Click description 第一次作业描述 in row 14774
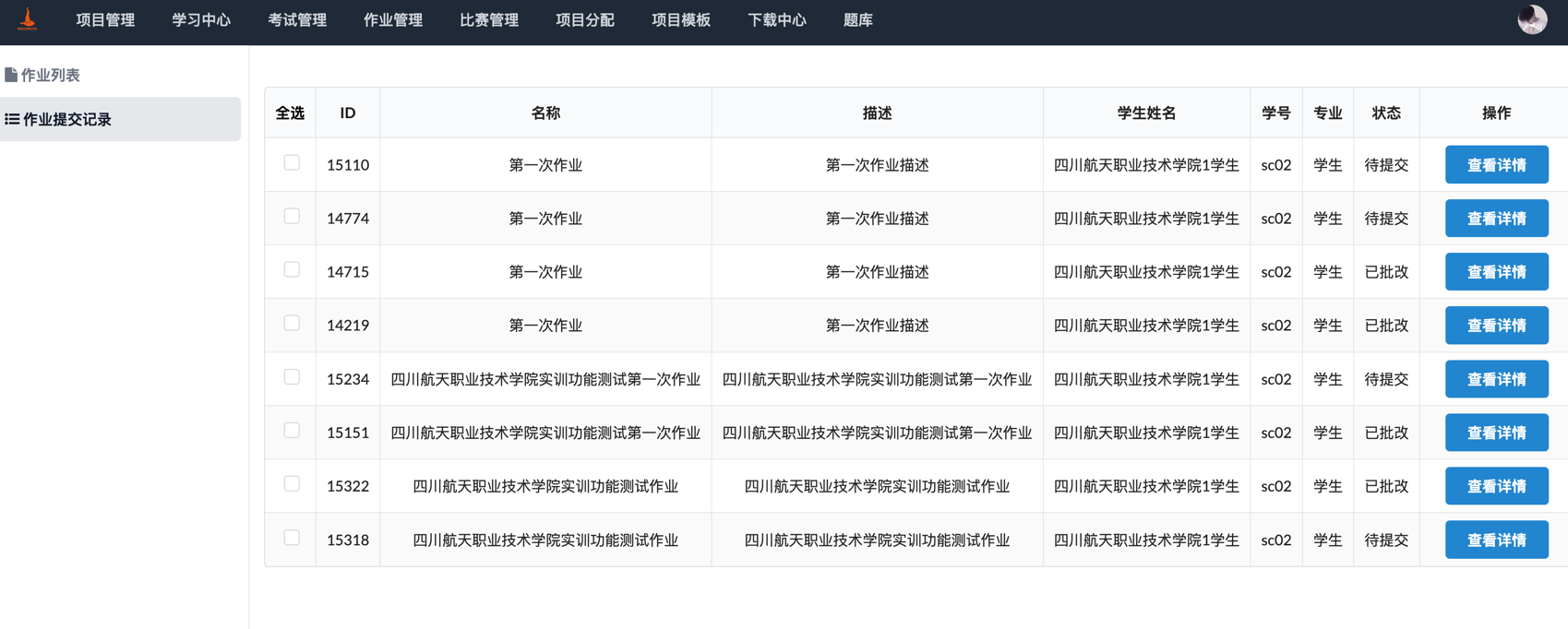This screenshot has width=1568, height=629. [877, 219]
